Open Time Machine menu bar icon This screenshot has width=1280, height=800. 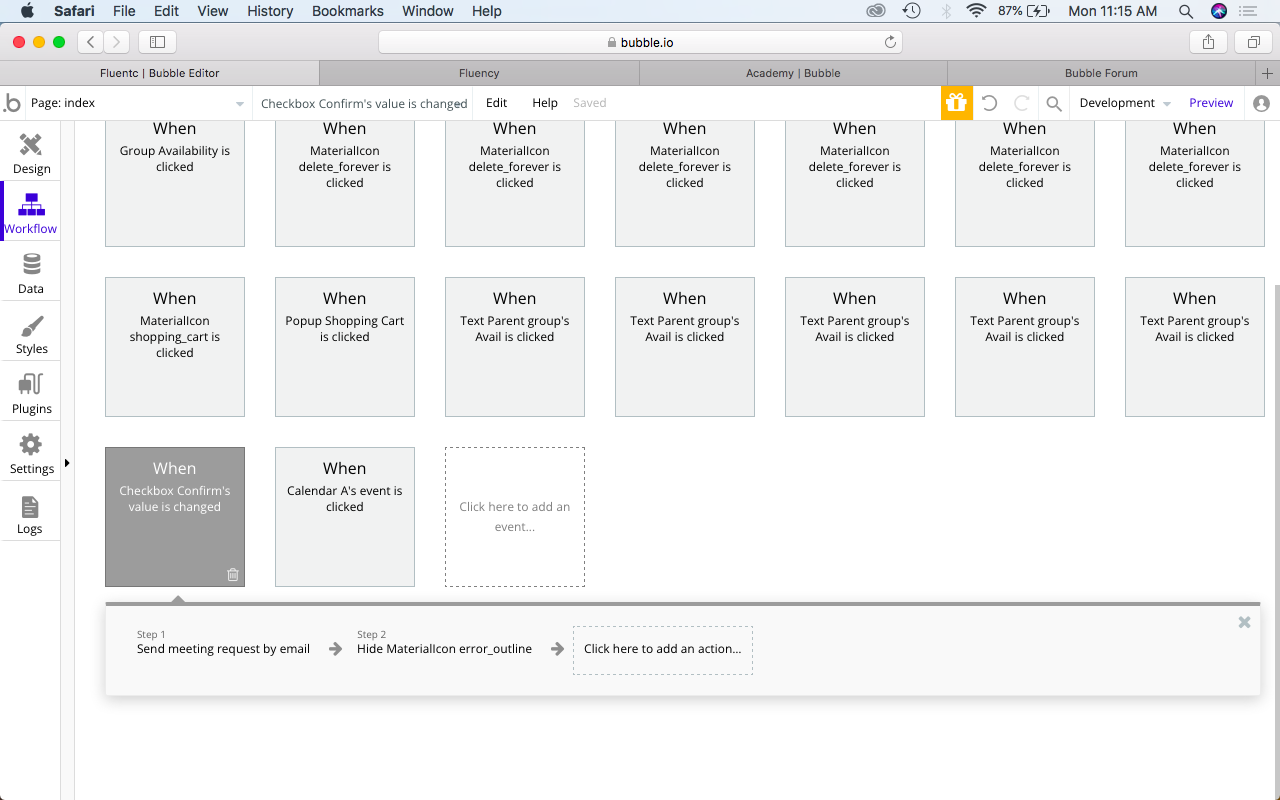click(911, 11)
